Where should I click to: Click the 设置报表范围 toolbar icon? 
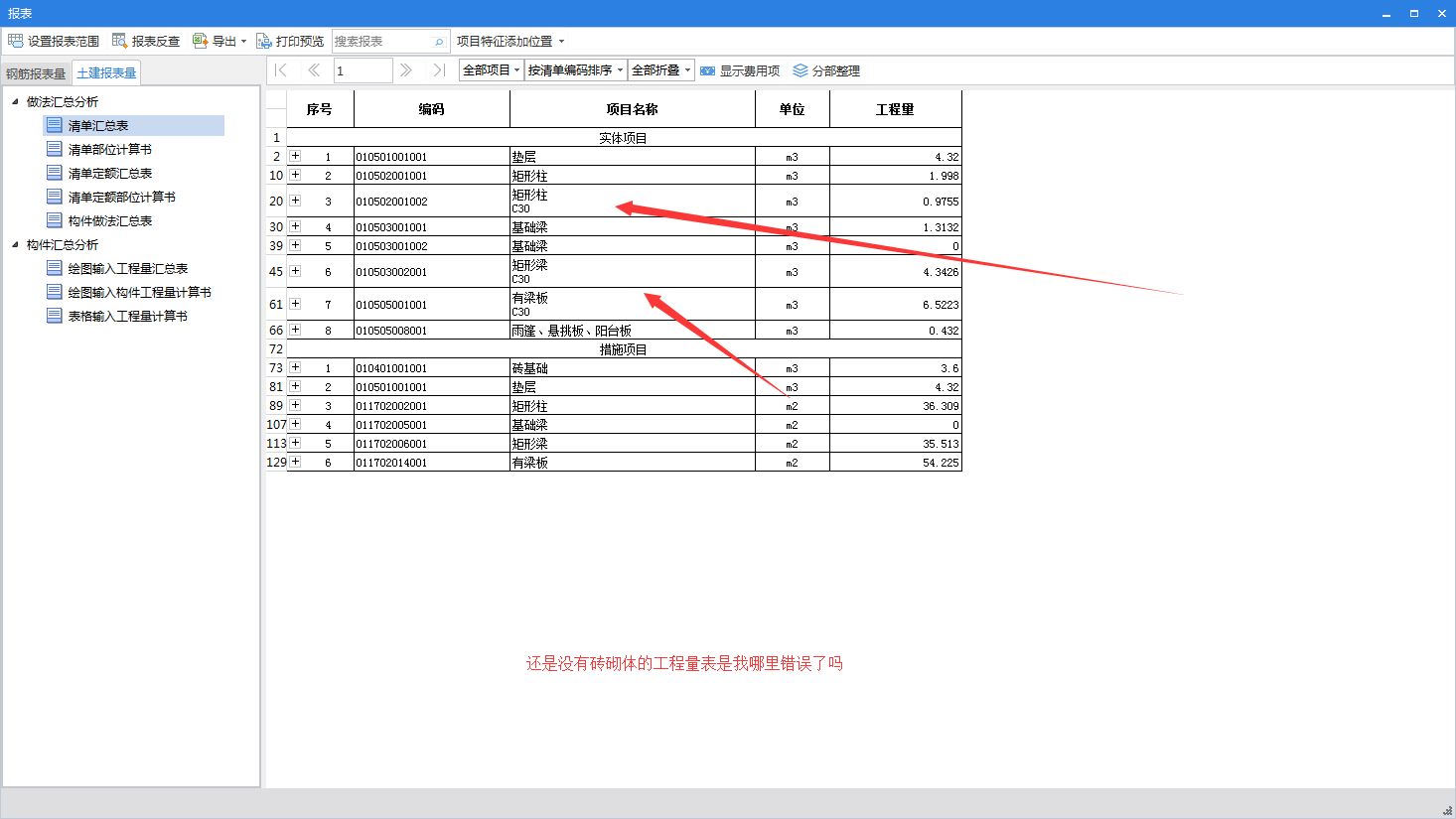(15, 41)
